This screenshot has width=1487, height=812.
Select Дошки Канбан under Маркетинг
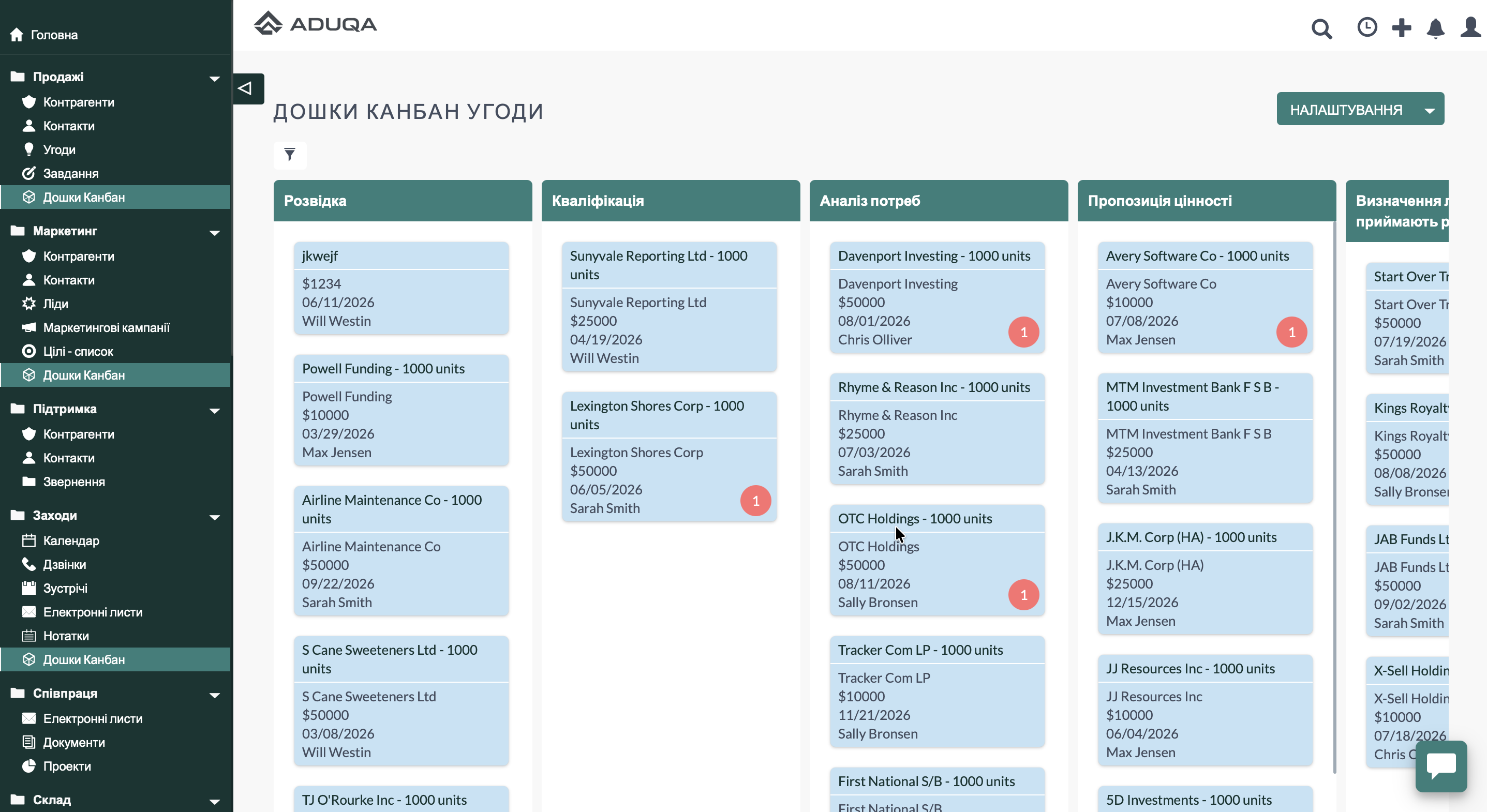(x=115, y=374)
